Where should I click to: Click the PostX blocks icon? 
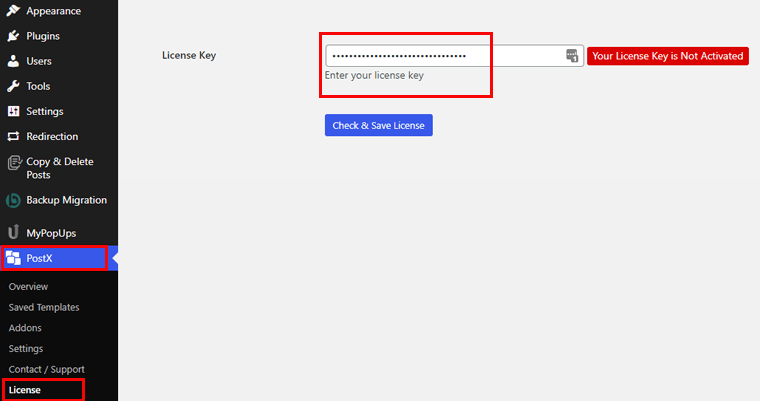[x=13, y=259]
